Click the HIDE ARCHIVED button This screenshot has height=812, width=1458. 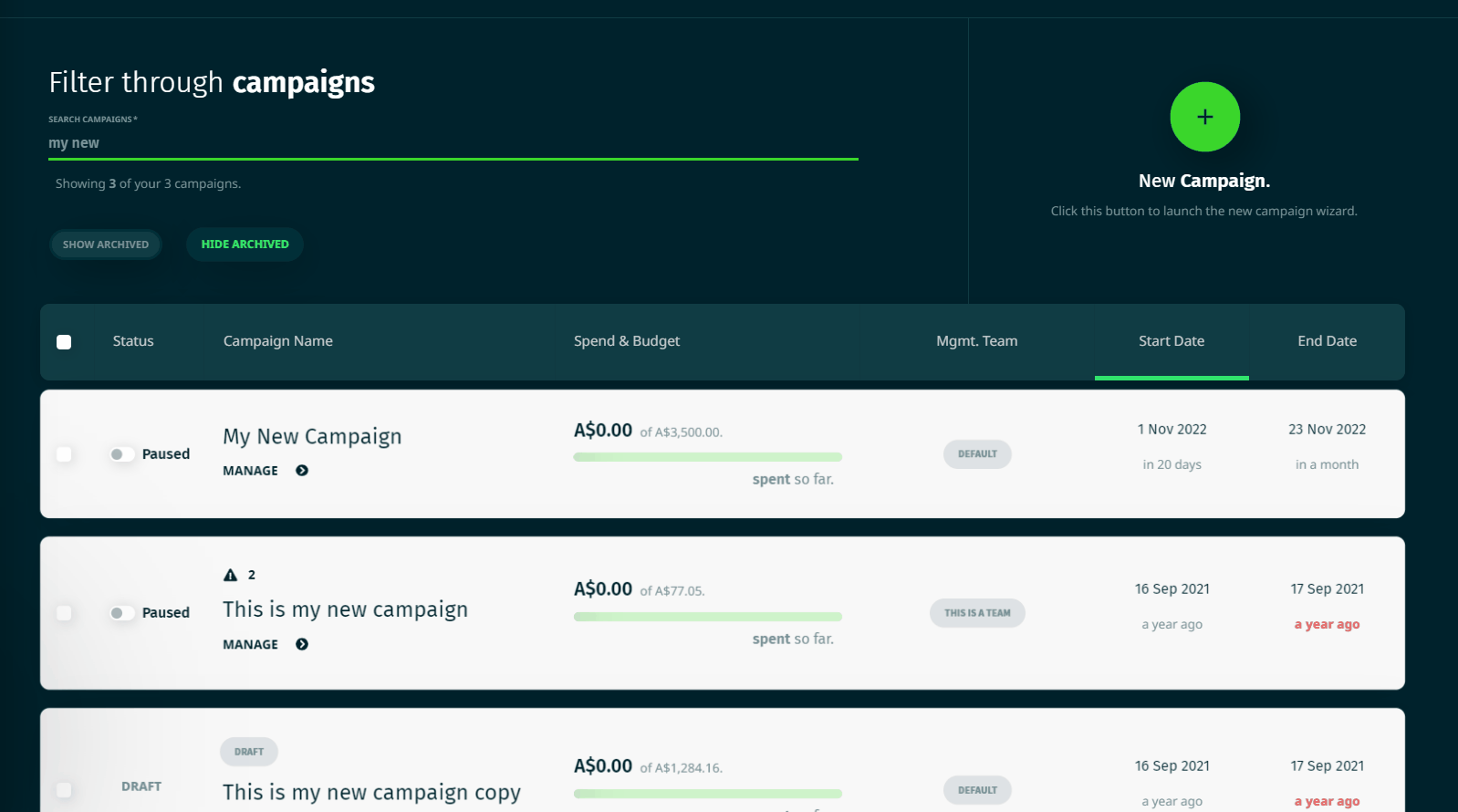click(245, 245)
